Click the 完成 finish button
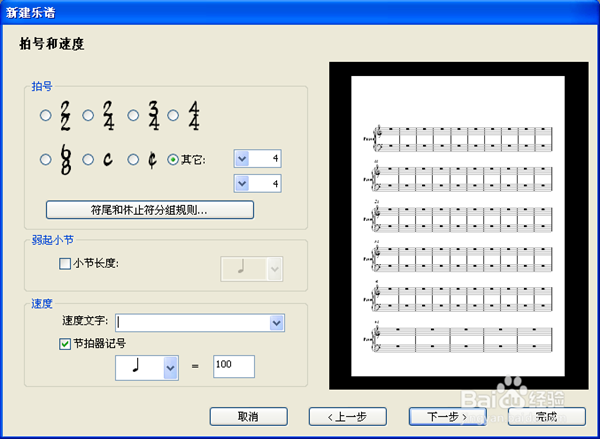The width and height of the screenshot is (600, 439). pos(547,416)
